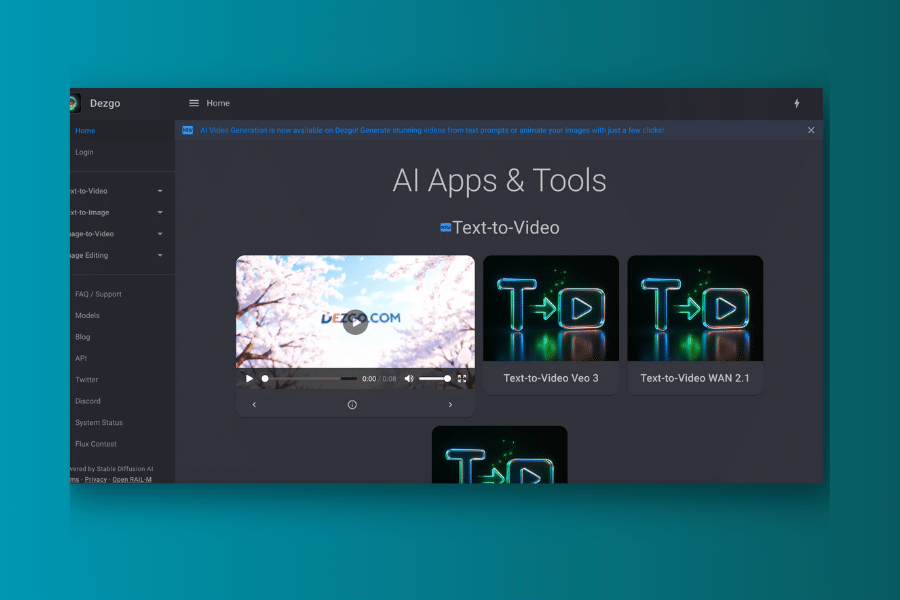Open the hamburger menu next to Home
Screen dimensions: 900x600
coord(194,103)
